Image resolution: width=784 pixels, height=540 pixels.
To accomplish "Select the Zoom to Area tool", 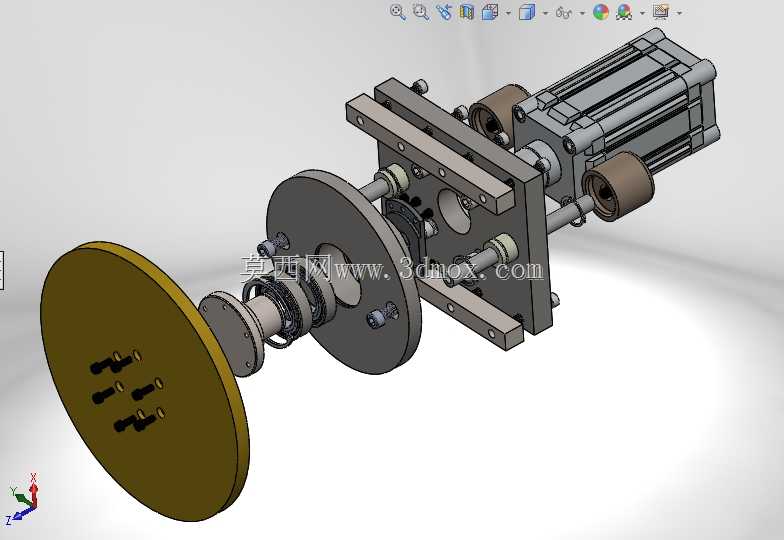I will click(x=421, y=12).
